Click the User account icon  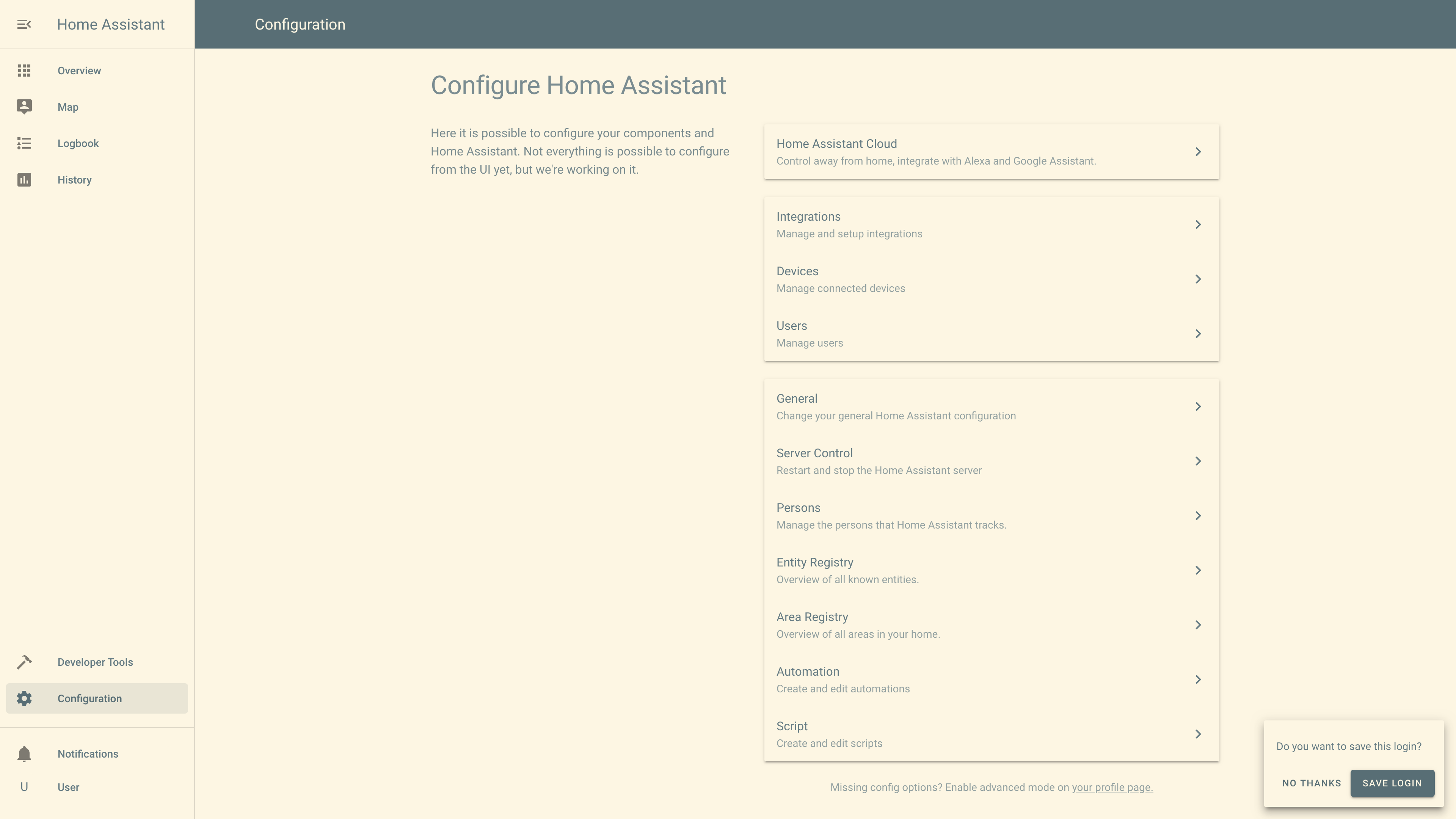(x=24, y=787)
